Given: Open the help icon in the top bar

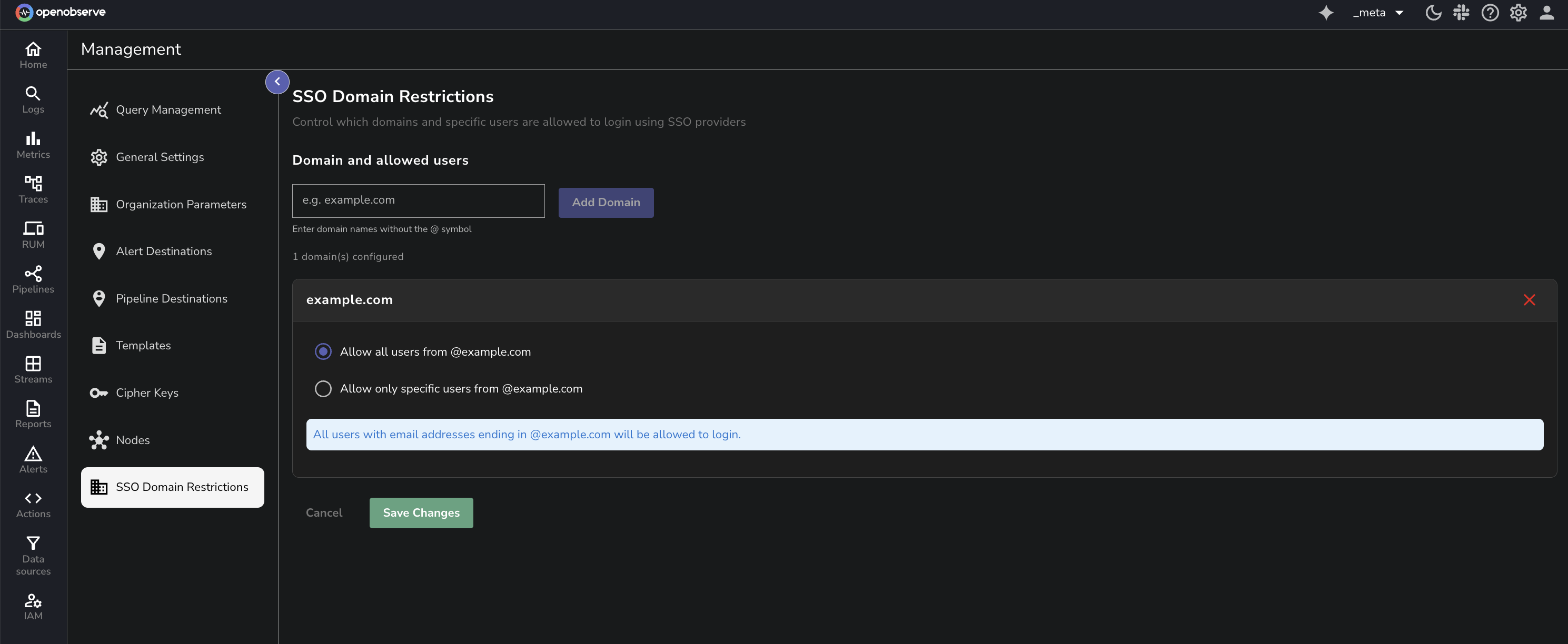Looking at the screenshot, I should [x=1490, y=12].
